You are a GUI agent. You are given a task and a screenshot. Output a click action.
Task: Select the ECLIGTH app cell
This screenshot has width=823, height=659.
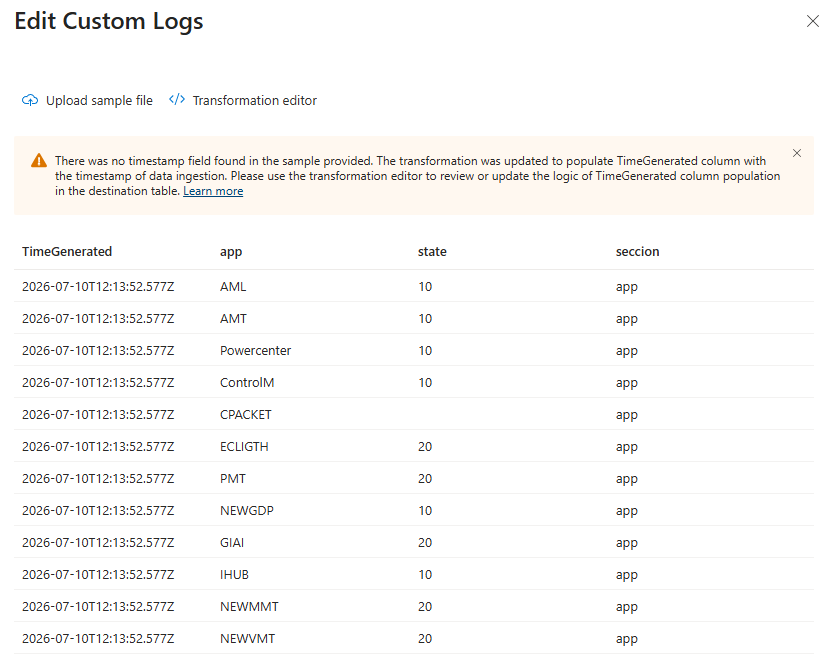pos(244,447)
